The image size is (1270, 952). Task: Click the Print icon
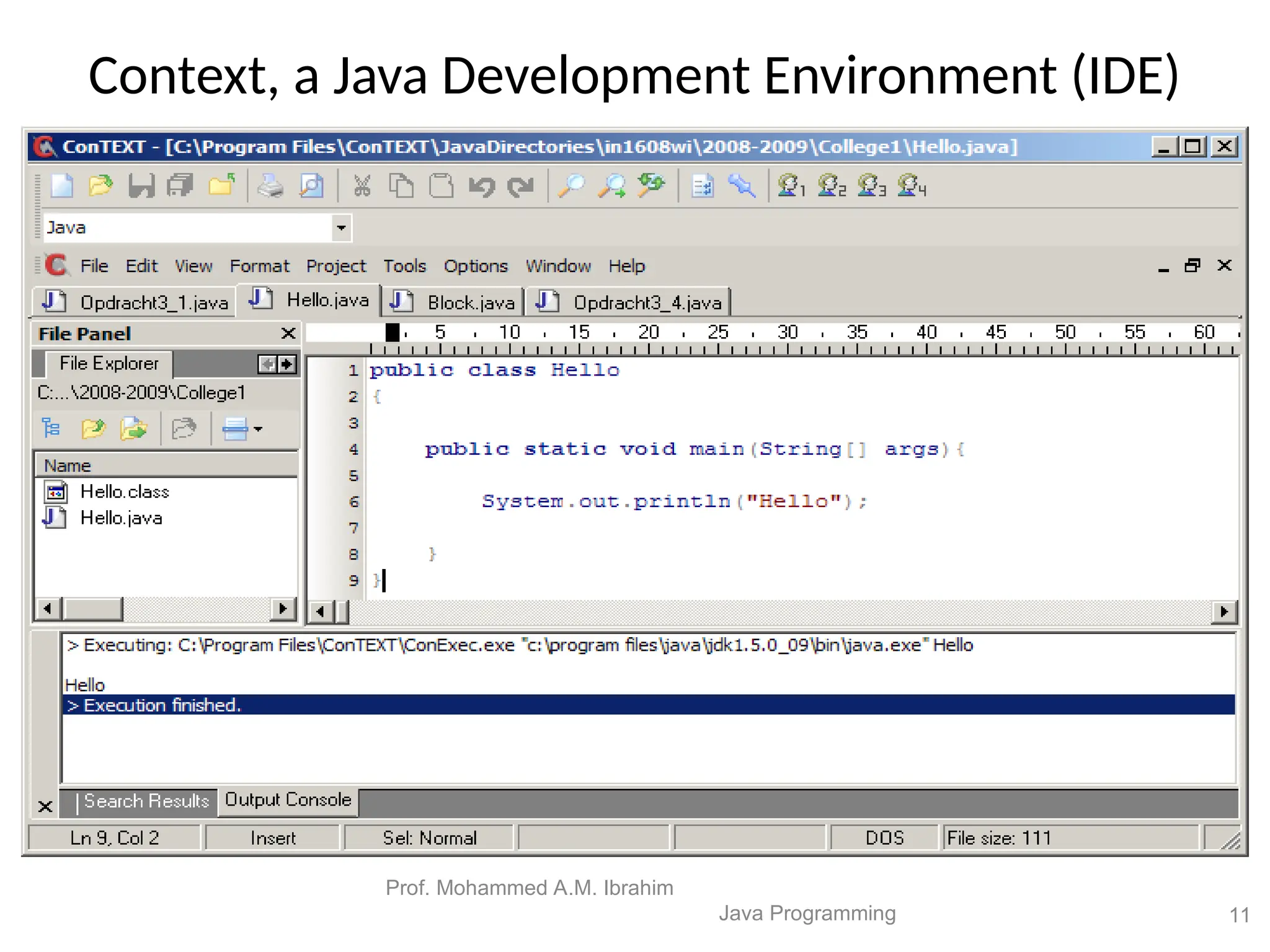point(270,185)
